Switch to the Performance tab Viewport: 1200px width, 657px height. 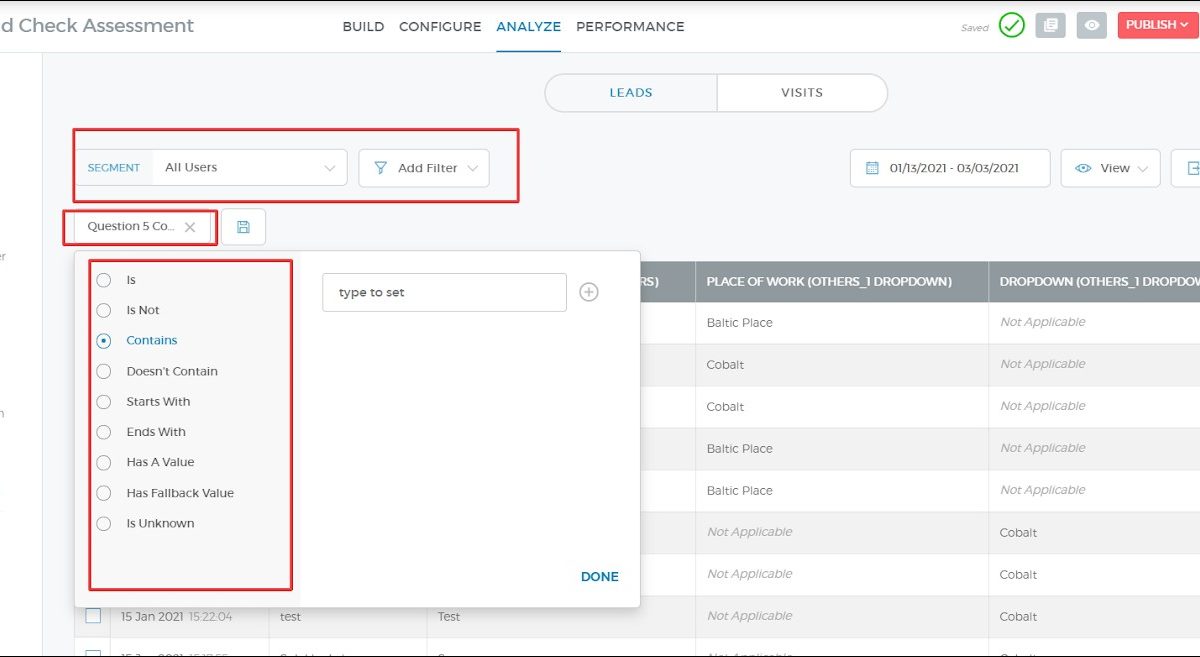630,27
